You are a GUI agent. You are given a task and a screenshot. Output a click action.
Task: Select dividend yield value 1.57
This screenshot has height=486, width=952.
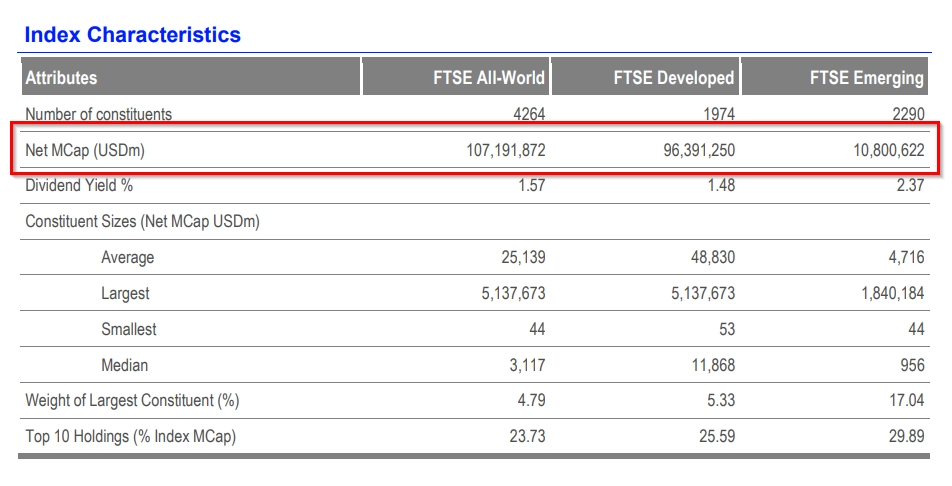(532, 185)
